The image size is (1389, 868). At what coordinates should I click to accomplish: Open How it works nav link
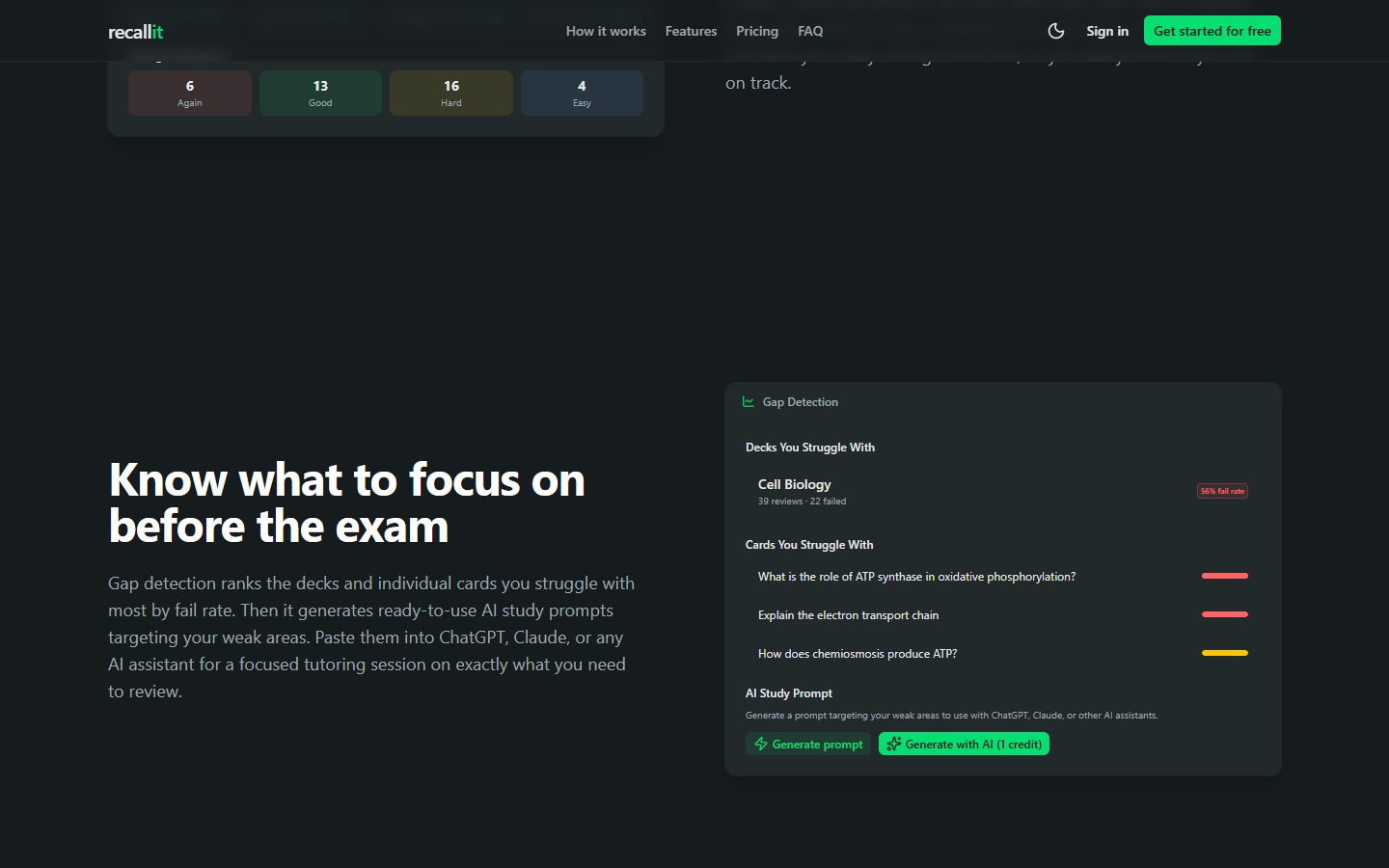pyautogui.click(x=606, y=31)
